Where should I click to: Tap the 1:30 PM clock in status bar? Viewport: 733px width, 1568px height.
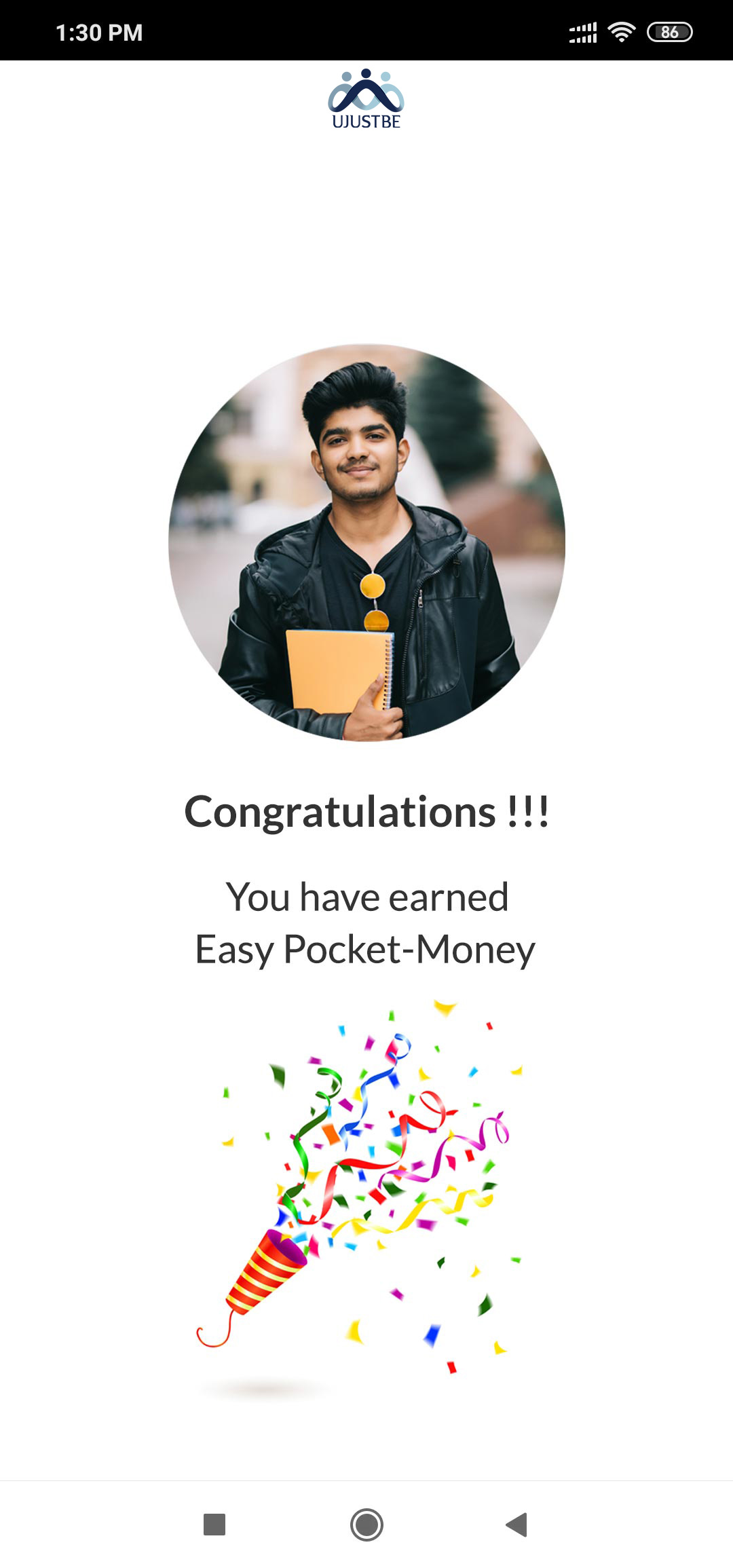click(x=99, y=33)
